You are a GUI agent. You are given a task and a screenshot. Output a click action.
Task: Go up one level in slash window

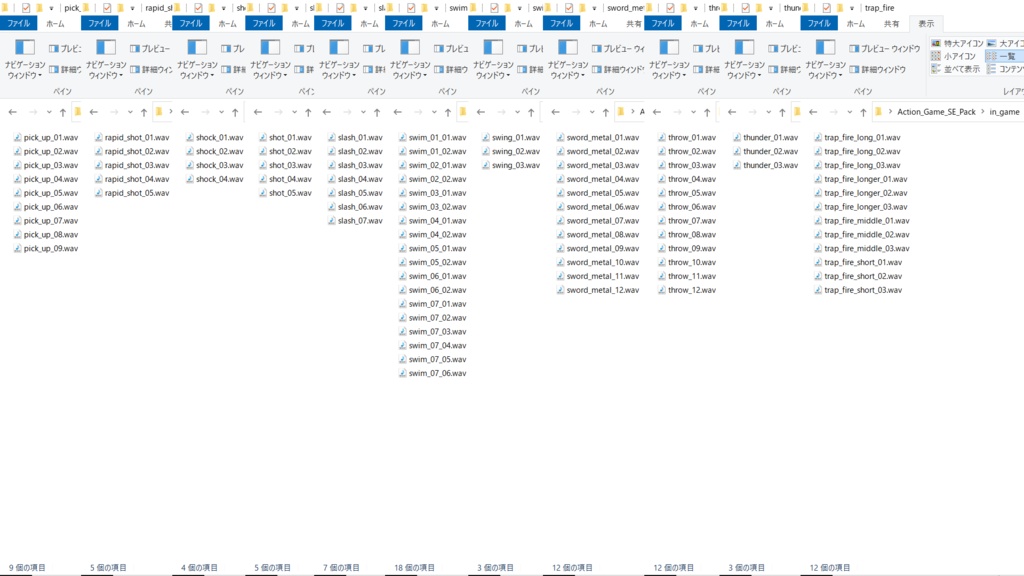[x=377, y=112]
